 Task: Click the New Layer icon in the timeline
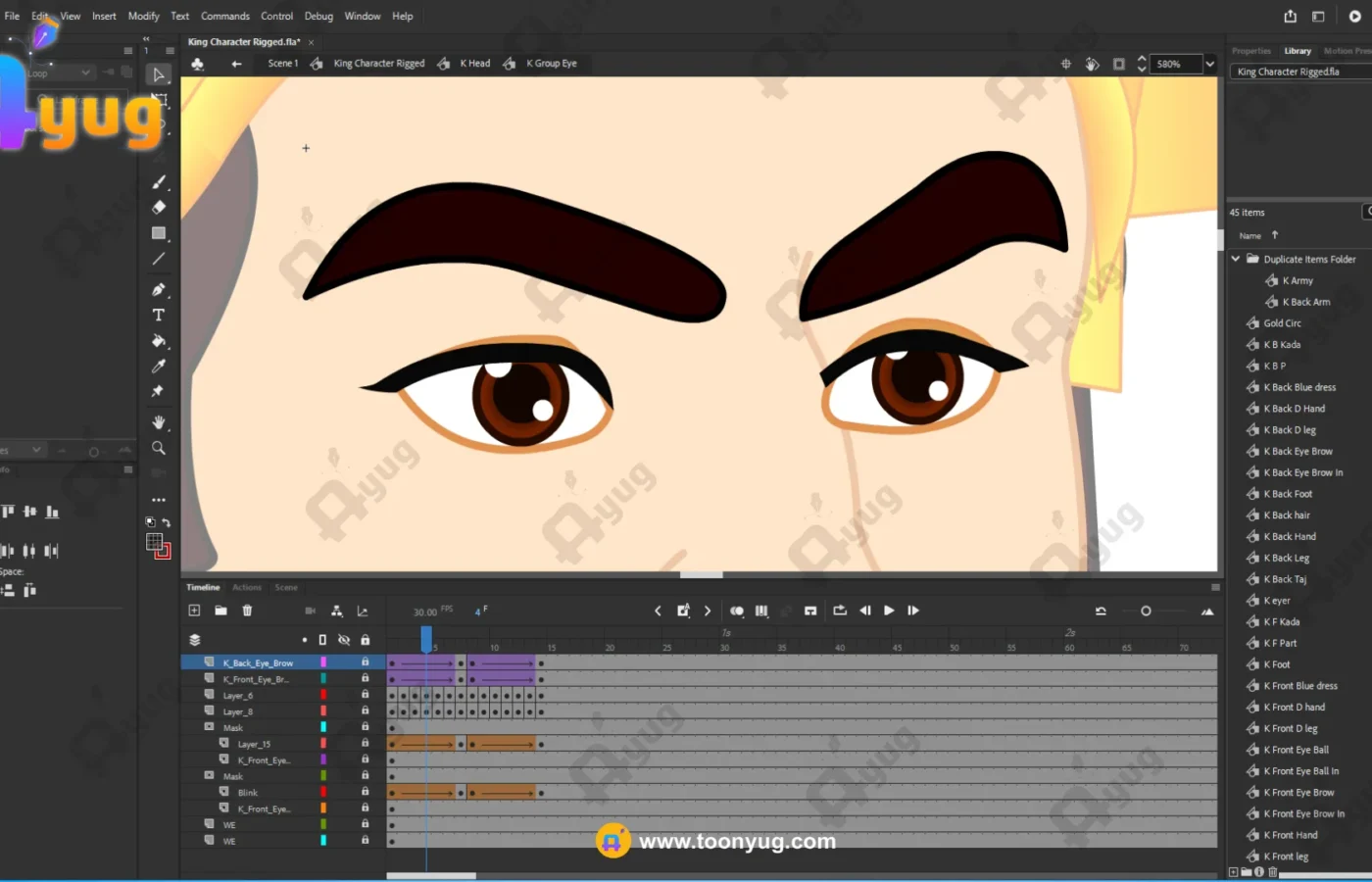click(194, 611)
